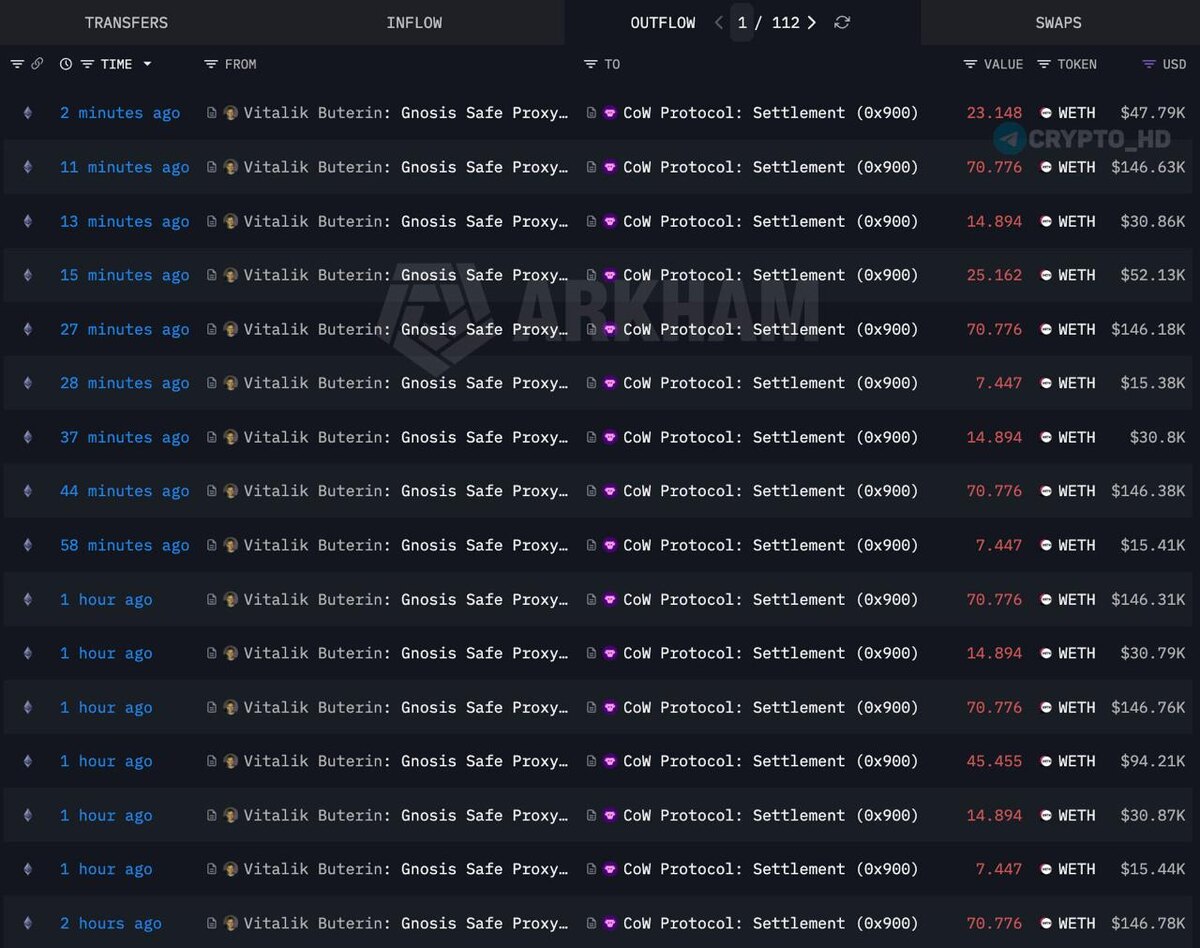Click the value 45.455
The width and height of the screenshot is (1200, 948).
[994, 761]
